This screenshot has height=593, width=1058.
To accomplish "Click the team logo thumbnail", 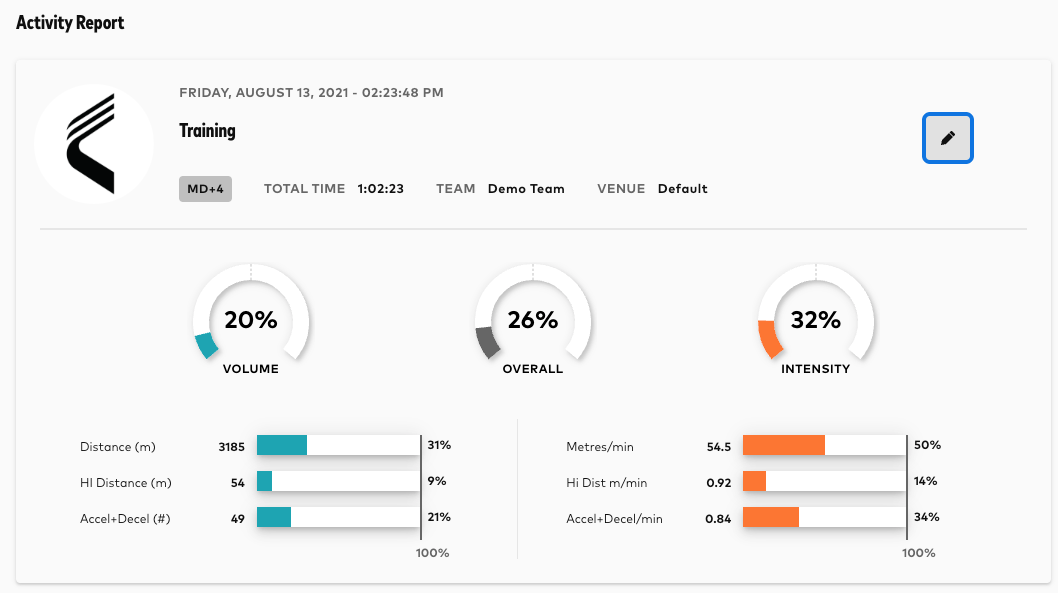I will pos(94,144).
